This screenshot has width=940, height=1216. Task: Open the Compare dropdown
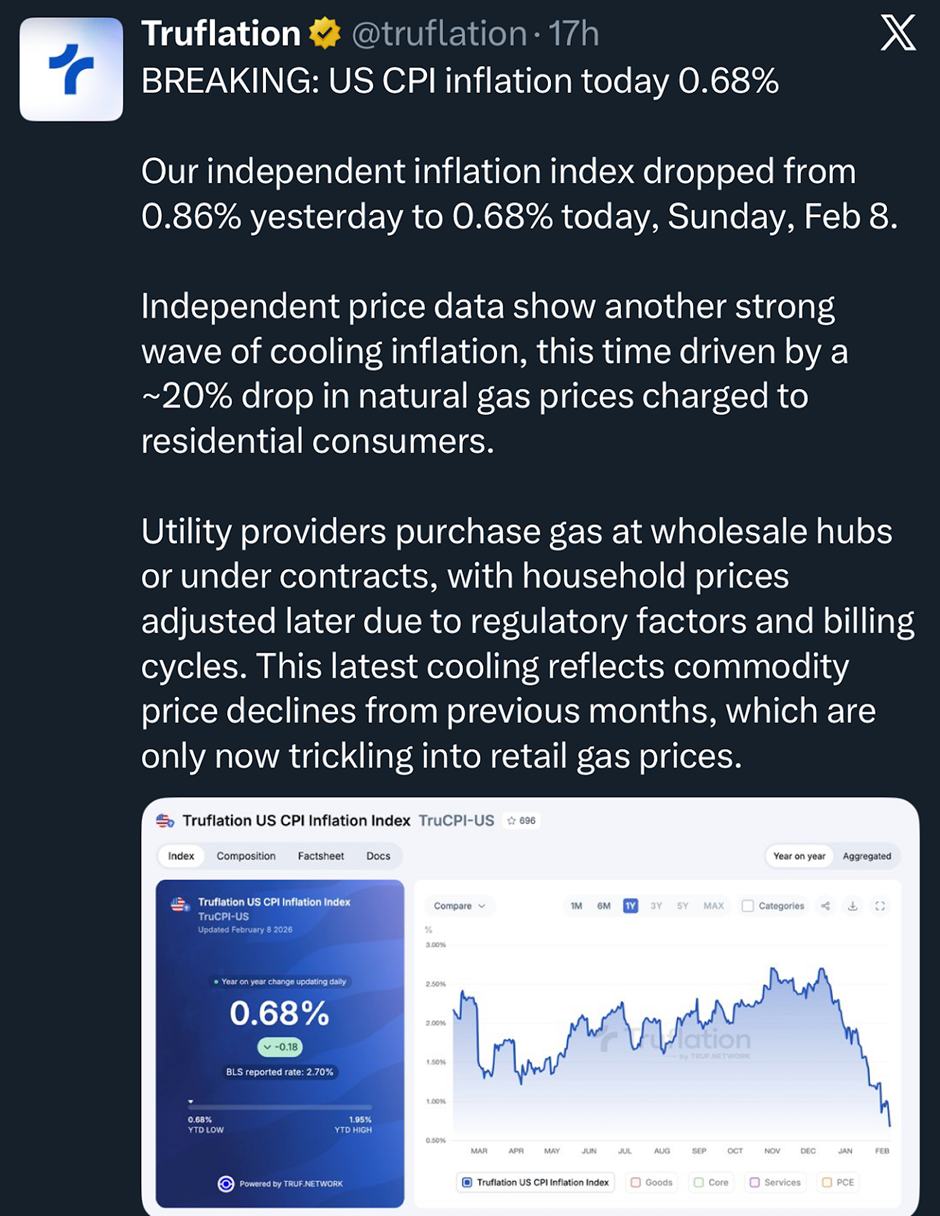[x=459, y=906]
